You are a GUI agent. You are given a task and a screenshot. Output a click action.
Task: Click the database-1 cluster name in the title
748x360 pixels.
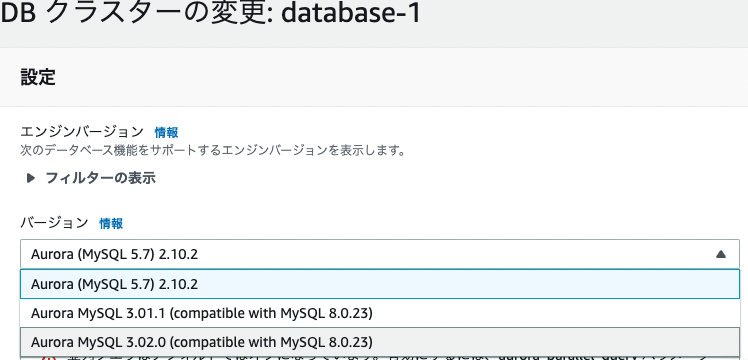tap(351, 14)
